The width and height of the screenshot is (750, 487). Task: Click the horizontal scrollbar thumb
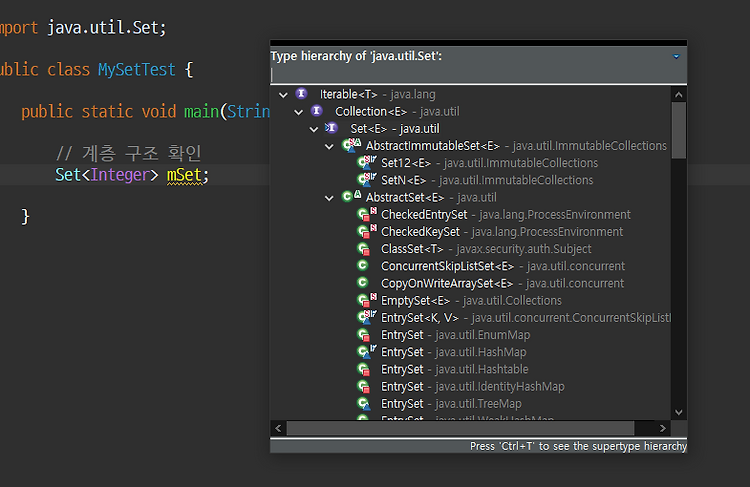[x=460, y=428]
